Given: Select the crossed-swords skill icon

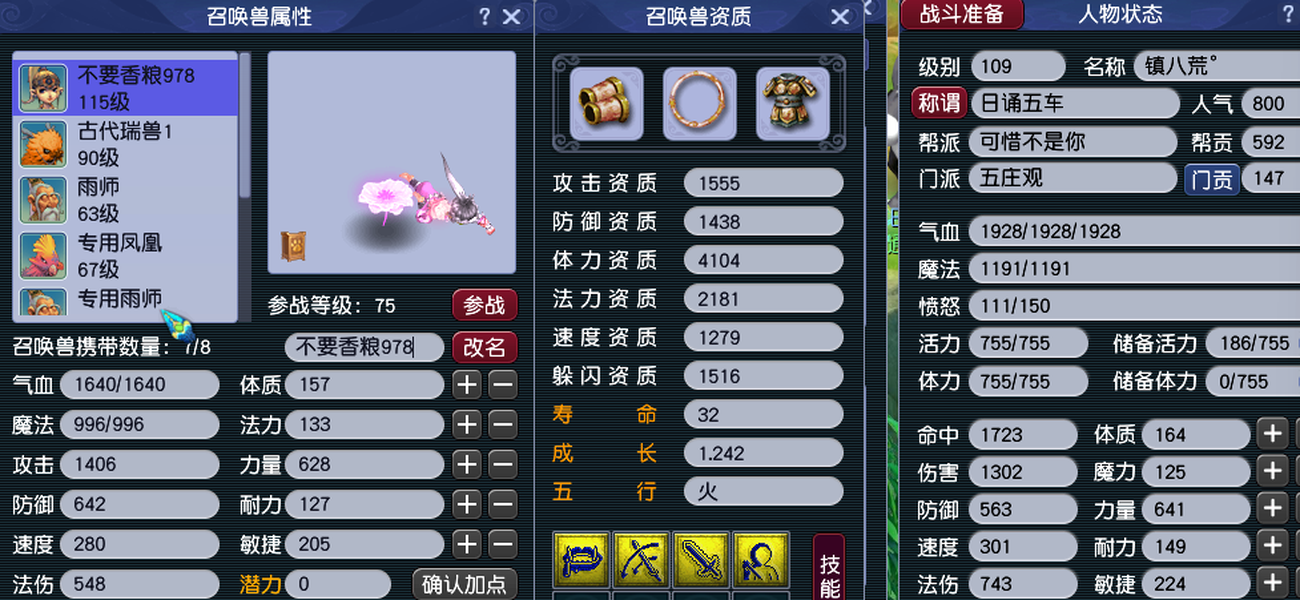Looking at the screenshot, I should (642, 561).
